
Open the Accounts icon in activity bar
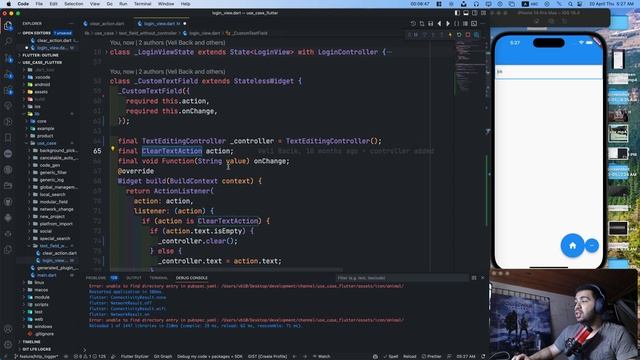pyautogui.click(x=8, y=329)
